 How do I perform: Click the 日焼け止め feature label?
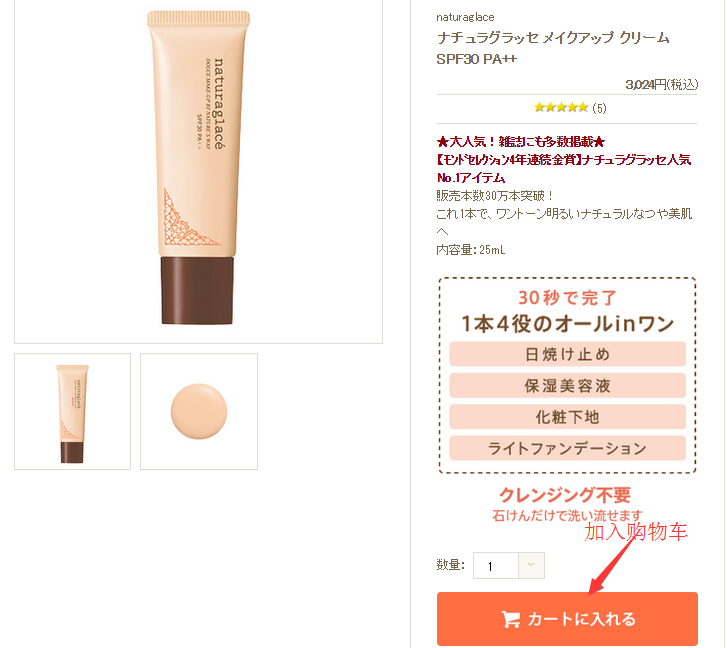click(x=568, y=354)
